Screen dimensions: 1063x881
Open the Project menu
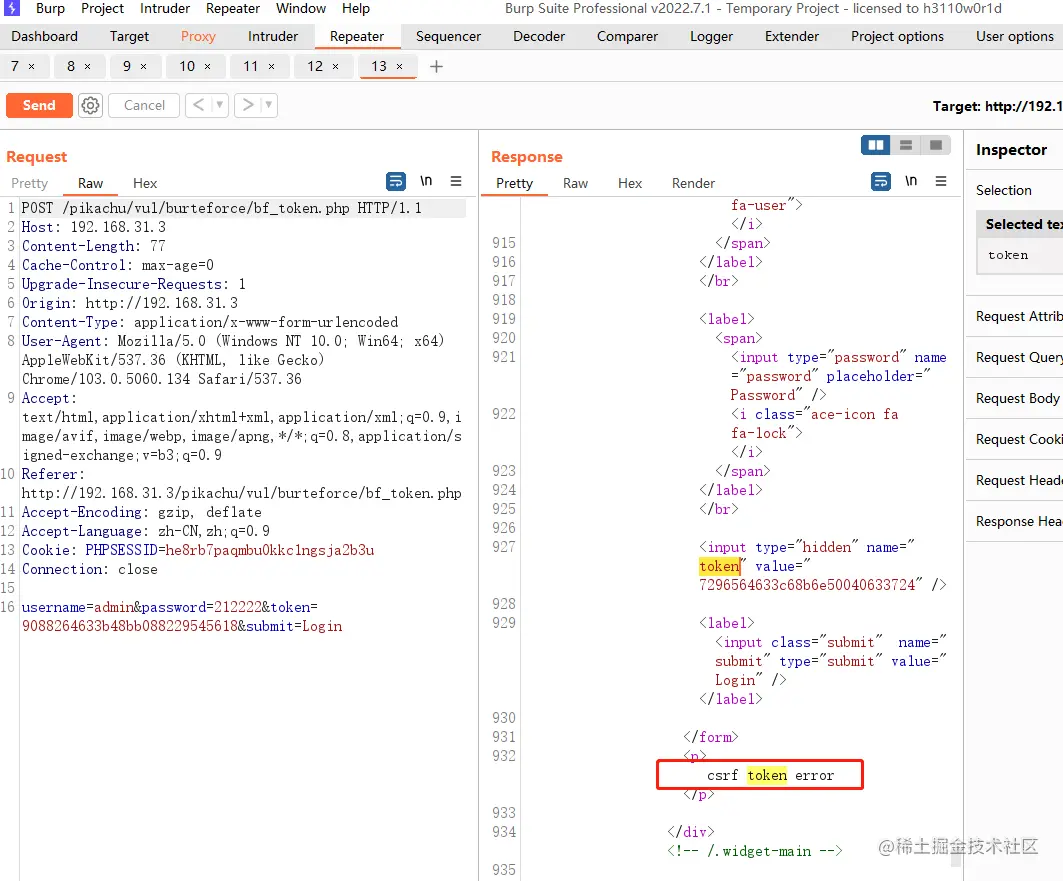[102, 8]
